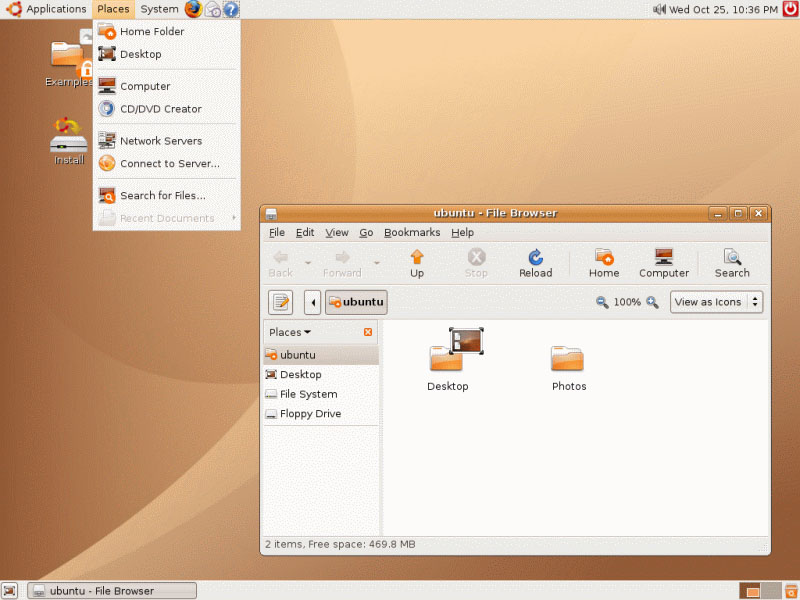Click the File Browser window menu icon
This screenshot has height=600, width=800.
click(271, 213)
